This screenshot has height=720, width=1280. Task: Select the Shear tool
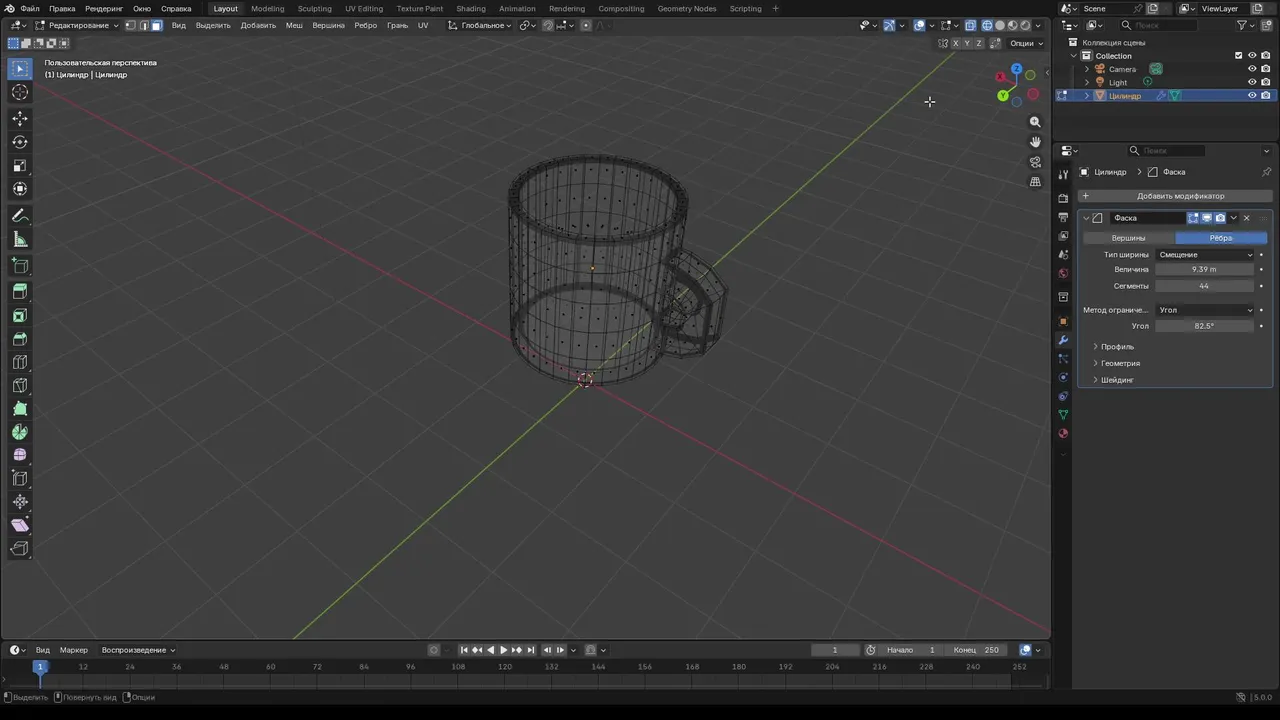[20, 525]
